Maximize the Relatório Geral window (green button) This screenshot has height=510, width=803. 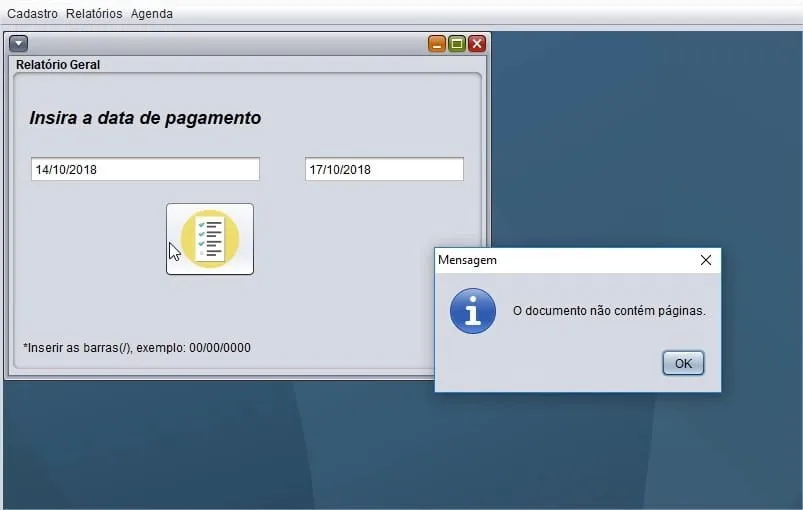457,44
